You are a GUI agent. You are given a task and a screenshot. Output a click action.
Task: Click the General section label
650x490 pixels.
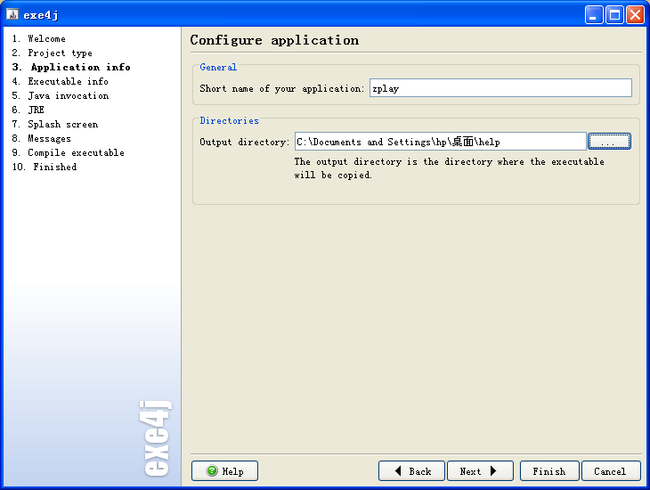218,67
